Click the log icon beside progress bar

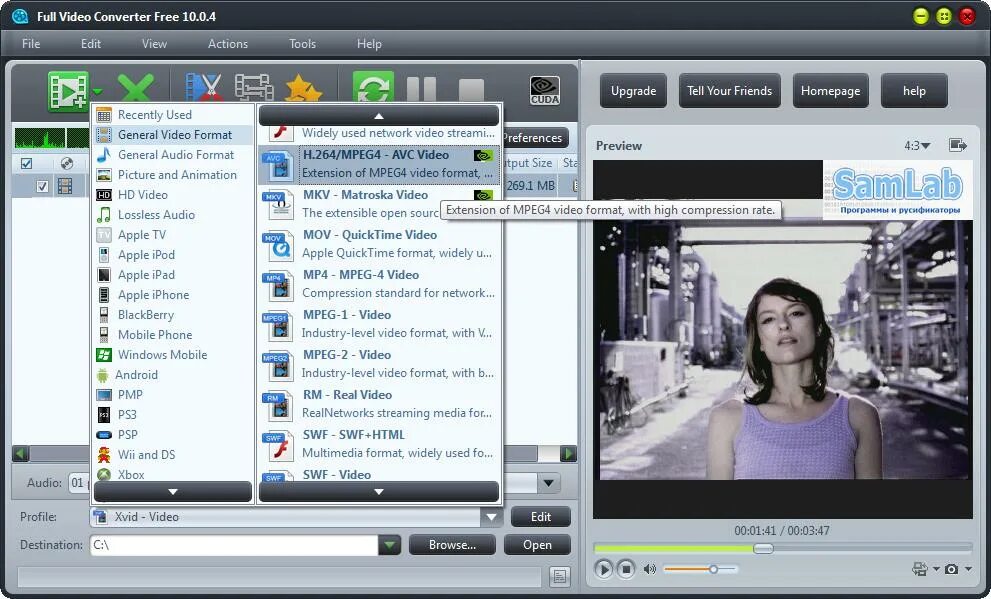tap(559, 576)
